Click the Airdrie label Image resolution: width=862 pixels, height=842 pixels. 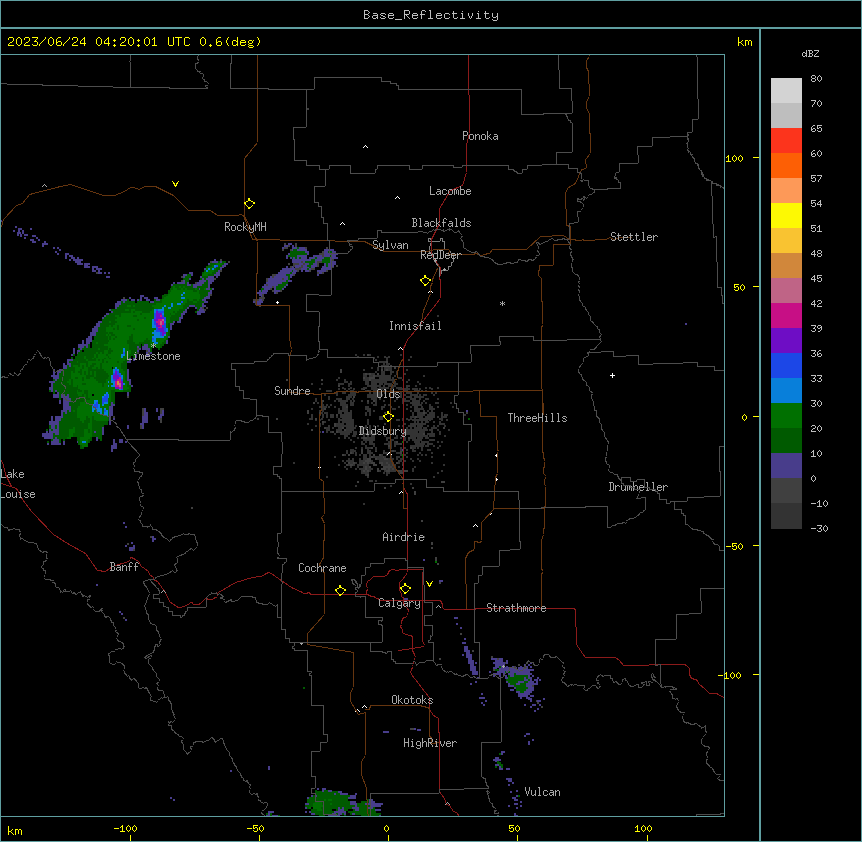click(x=404, y=537)
